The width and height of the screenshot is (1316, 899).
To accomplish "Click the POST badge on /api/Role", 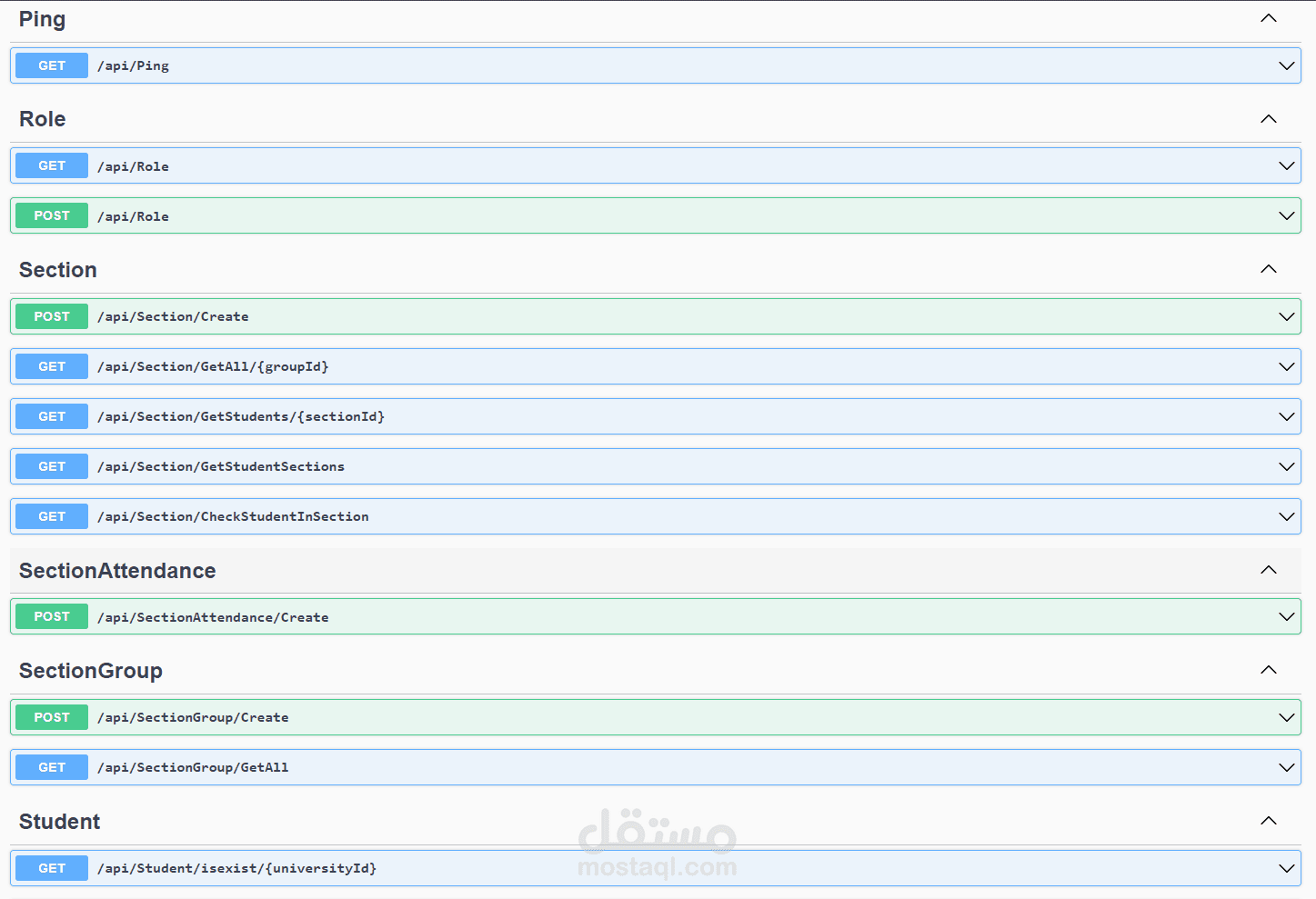I will click(x=51, y=215).
